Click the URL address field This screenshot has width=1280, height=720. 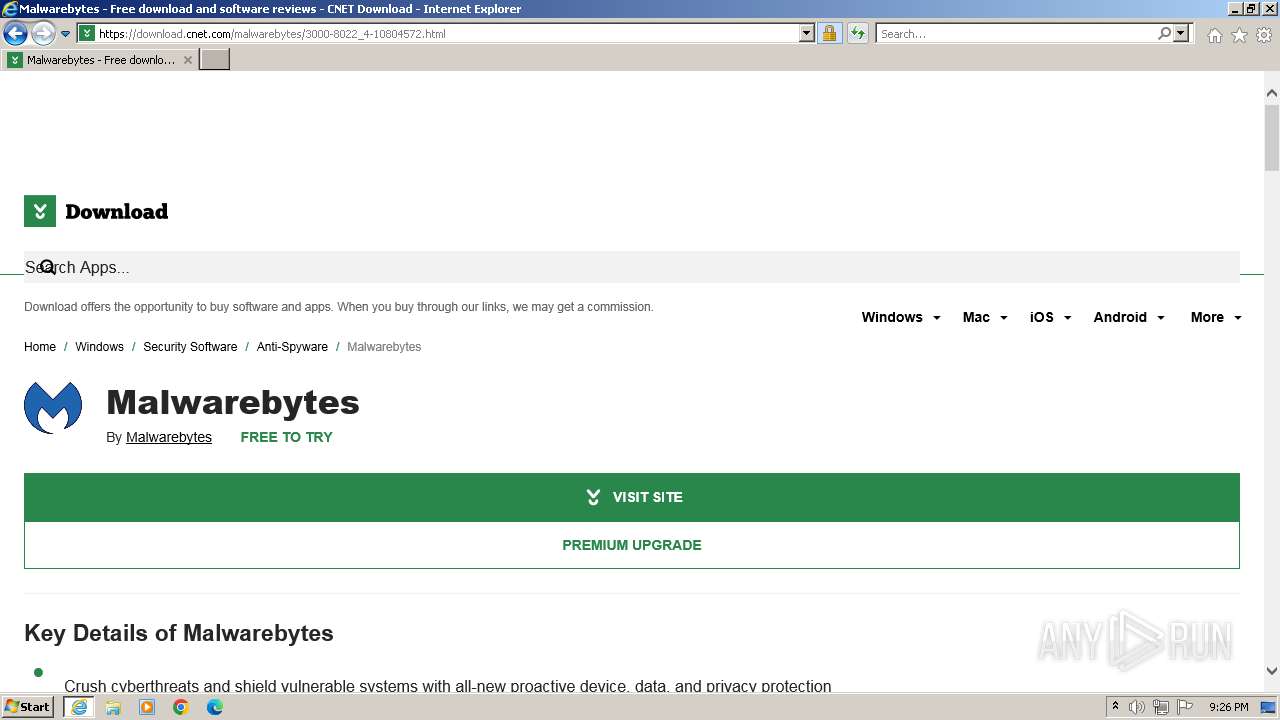[447, 33]
